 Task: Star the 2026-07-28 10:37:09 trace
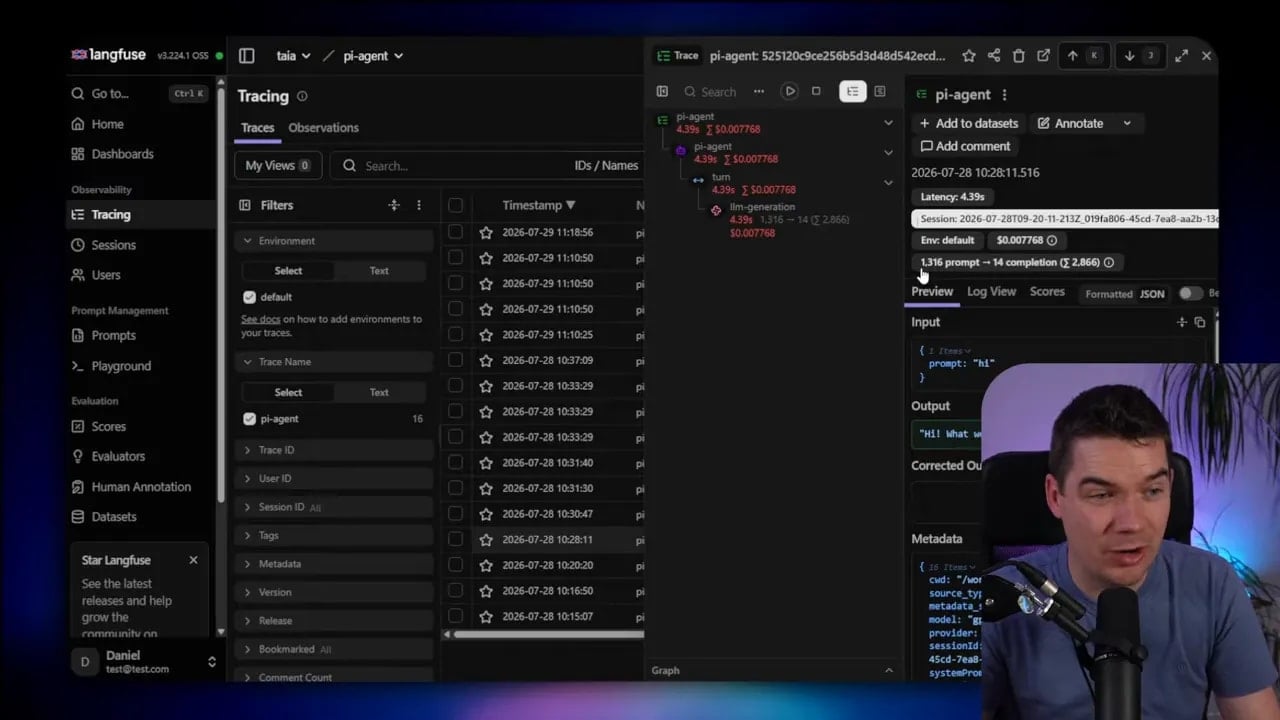pos(486,360)
